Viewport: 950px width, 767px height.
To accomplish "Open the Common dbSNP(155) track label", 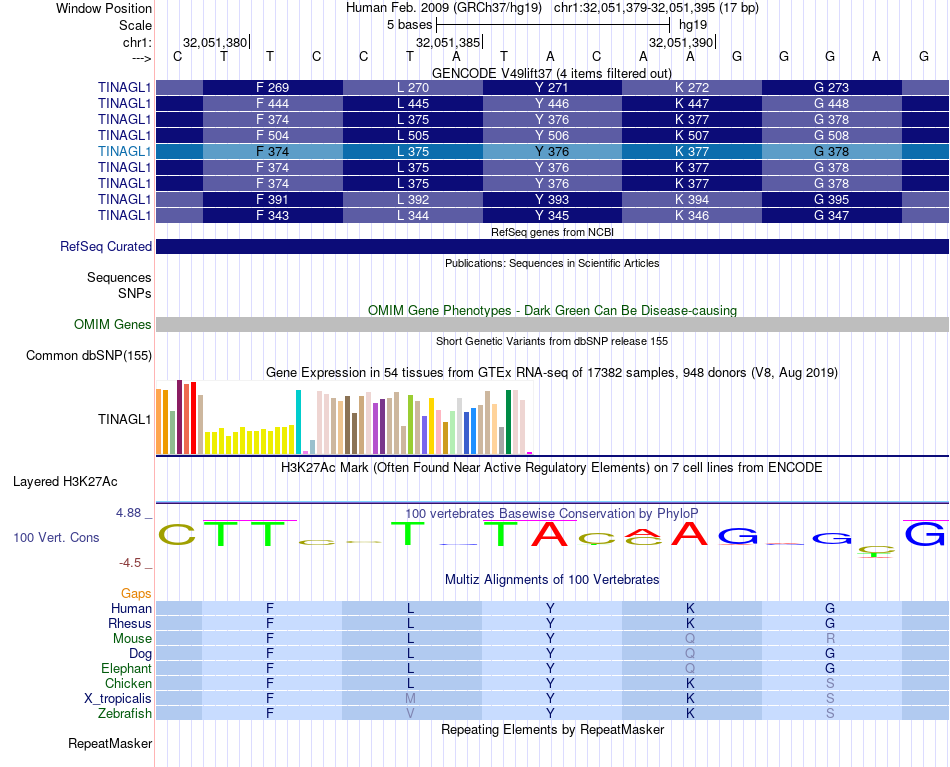I will pyautogui.click(x=89, y=356).
